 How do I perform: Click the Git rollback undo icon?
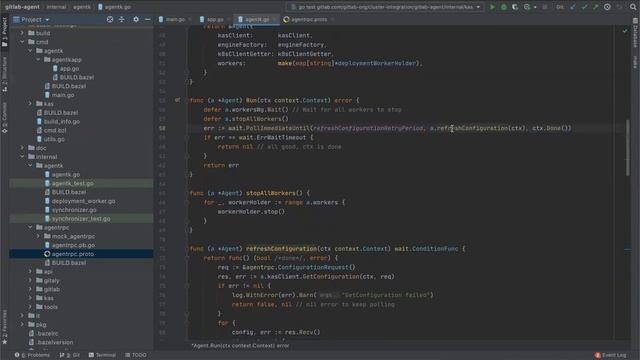tap(619, 7)
